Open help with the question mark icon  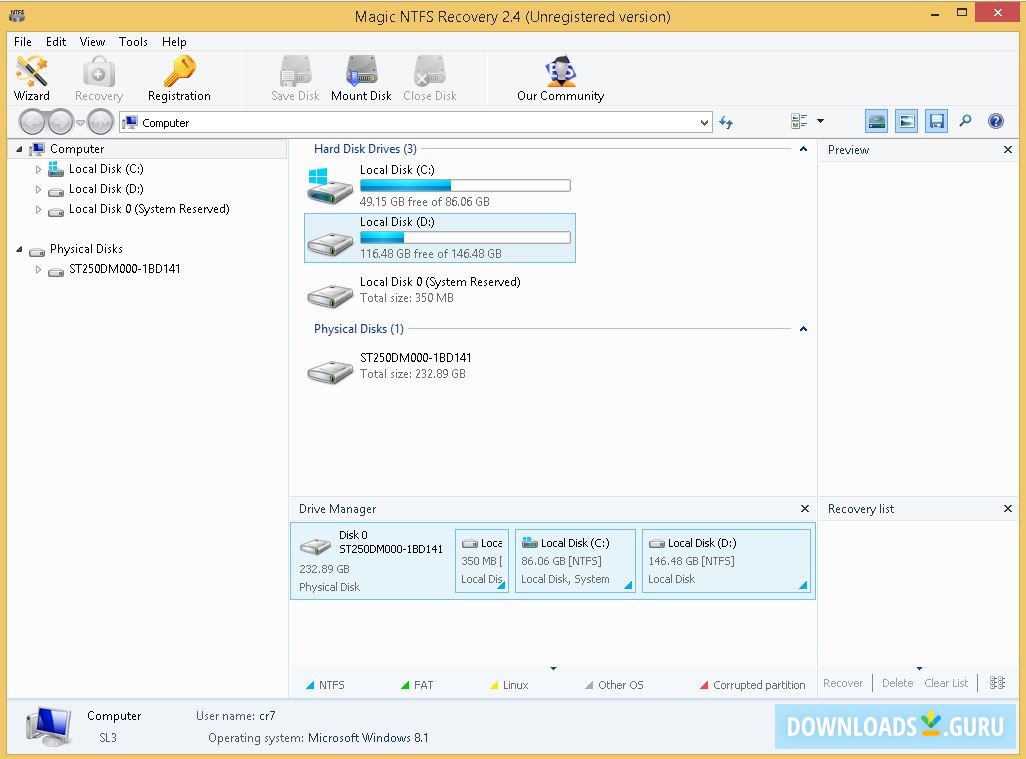pos(996,121)
